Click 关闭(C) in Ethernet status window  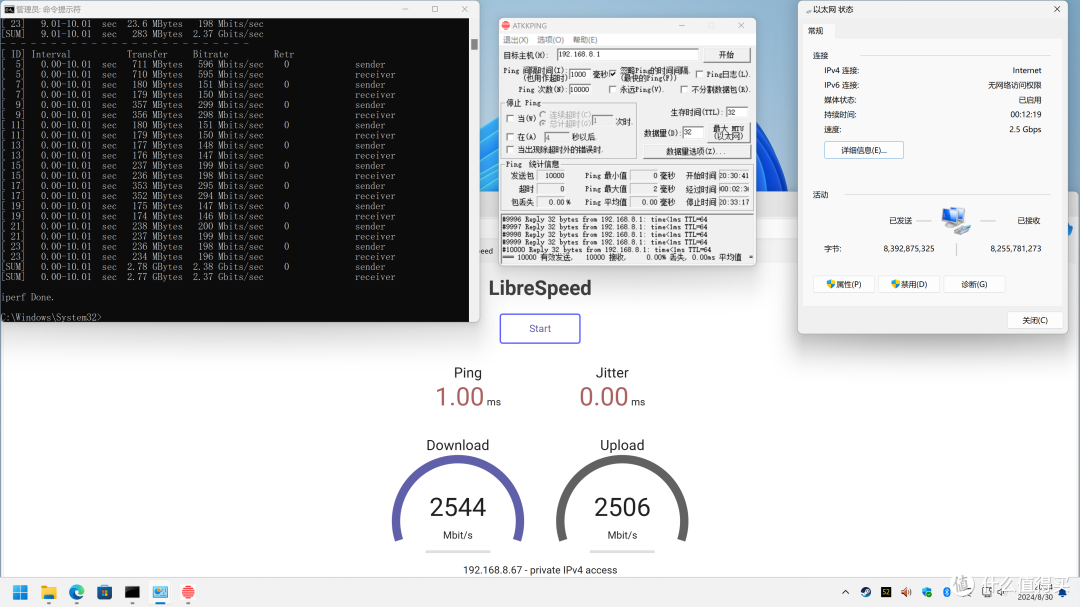point(1035,320)
